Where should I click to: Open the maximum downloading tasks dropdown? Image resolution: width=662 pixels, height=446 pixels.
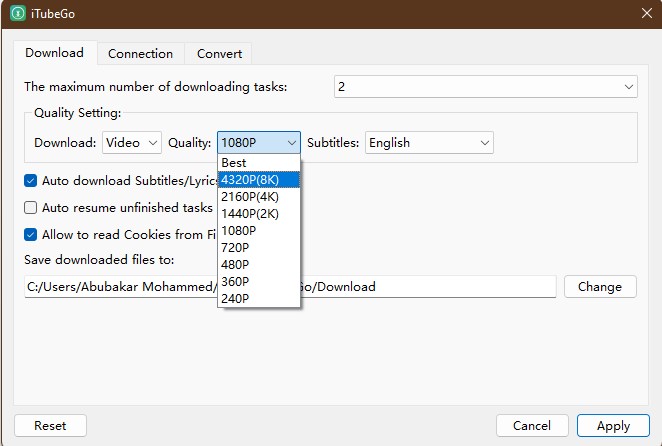pos(486,87)
